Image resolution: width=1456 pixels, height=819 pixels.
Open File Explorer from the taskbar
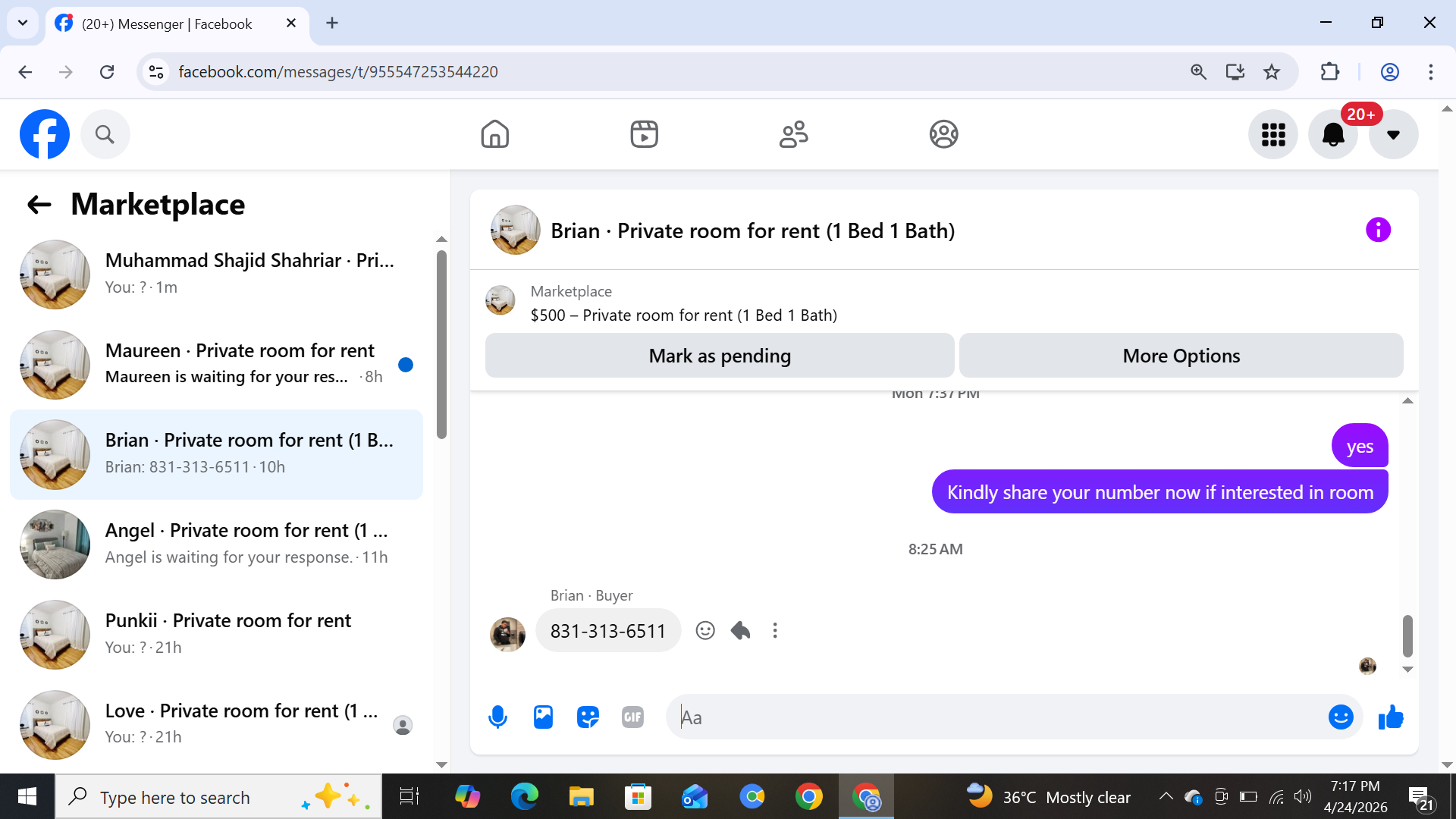point(581,797)
